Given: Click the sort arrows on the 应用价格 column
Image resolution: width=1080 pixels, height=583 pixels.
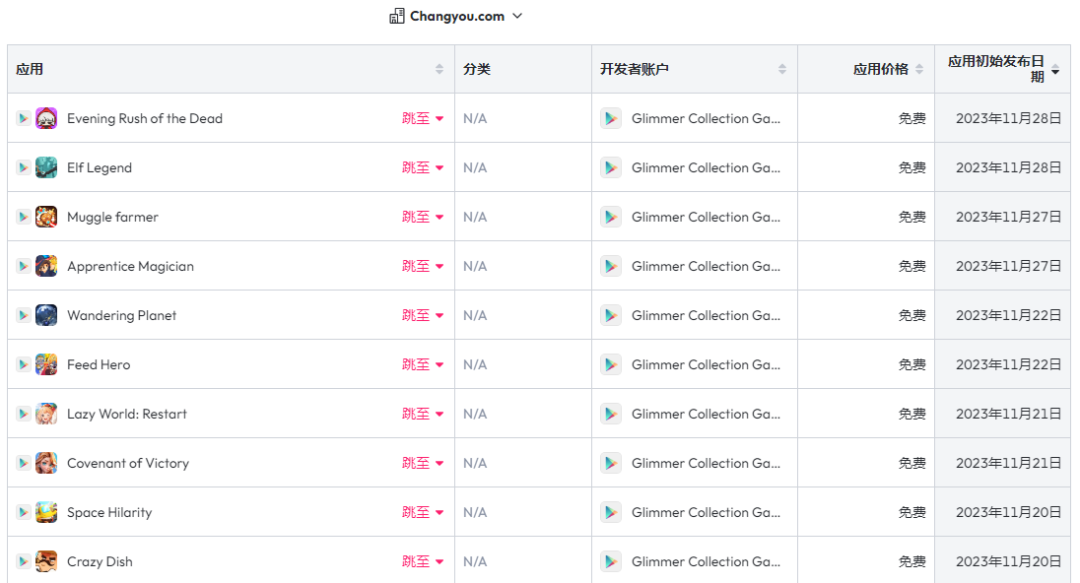Looking at the screenshot, I should coord(918,68).
